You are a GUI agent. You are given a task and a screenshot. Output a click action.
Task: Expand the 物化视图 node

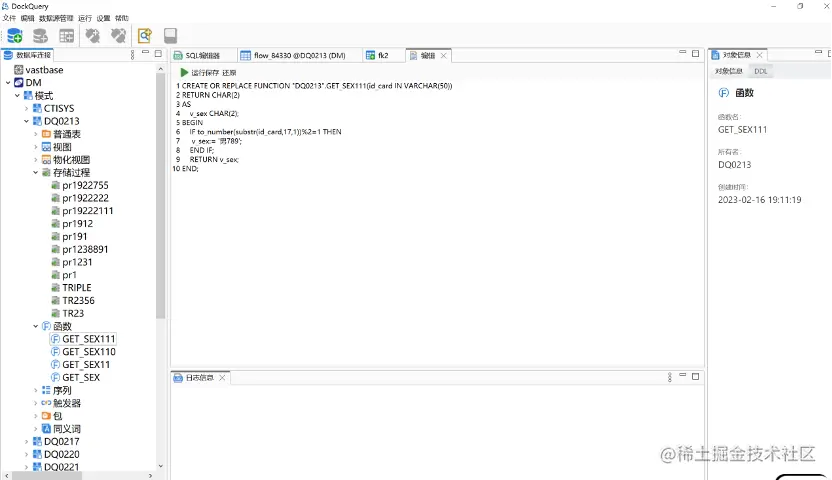[x=36, y=160]
